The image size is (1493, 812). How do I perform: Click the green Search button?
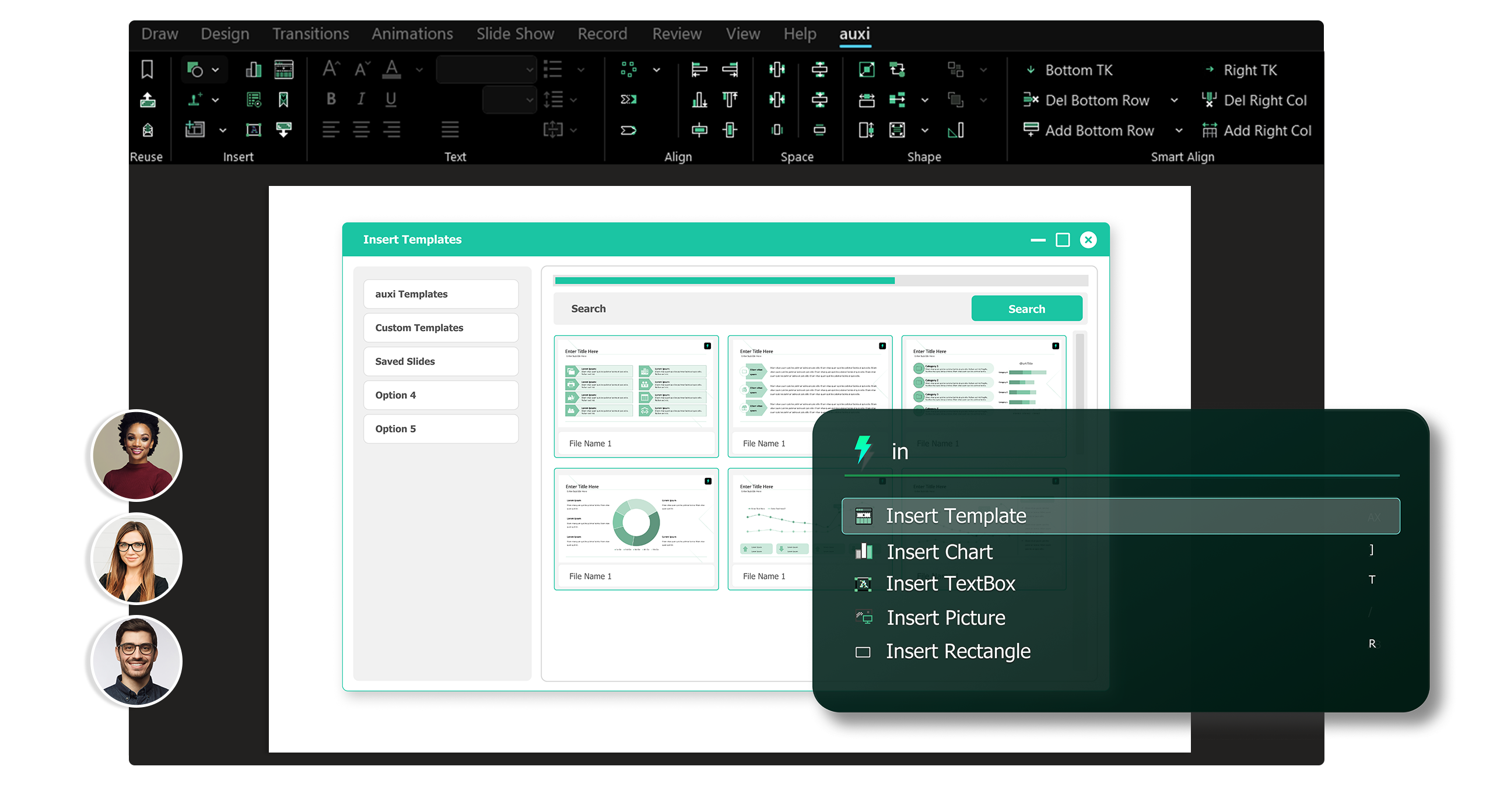click(x=1026, y=309)
